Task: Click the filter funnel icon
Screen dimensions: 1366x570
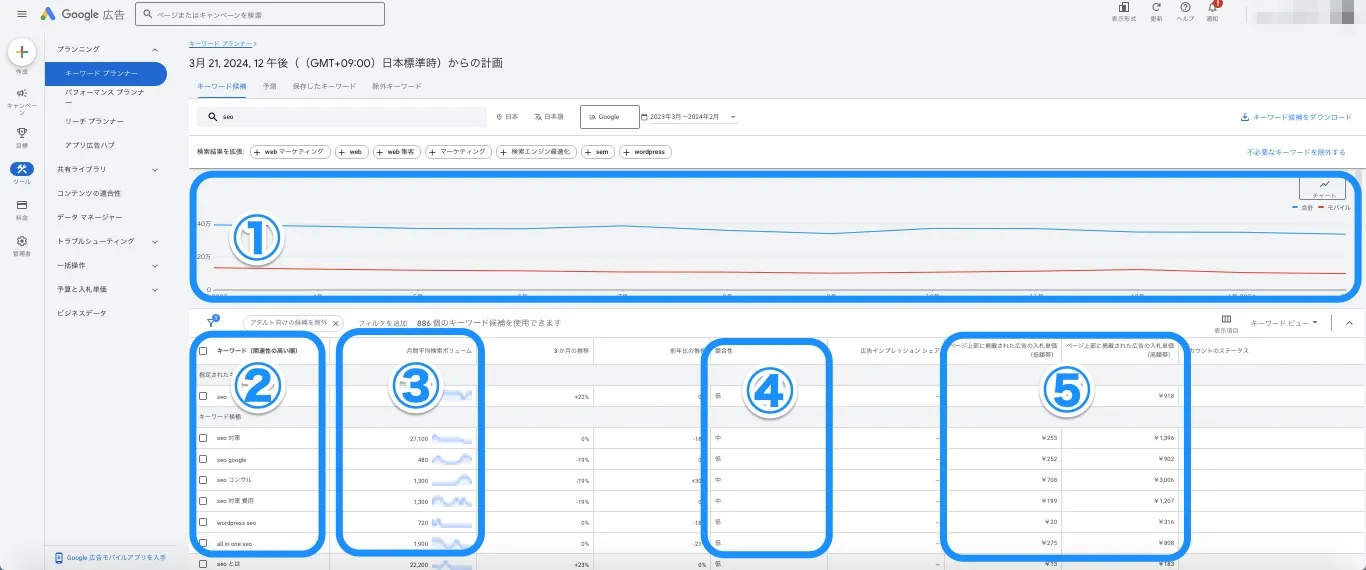Action: (211, 323)
